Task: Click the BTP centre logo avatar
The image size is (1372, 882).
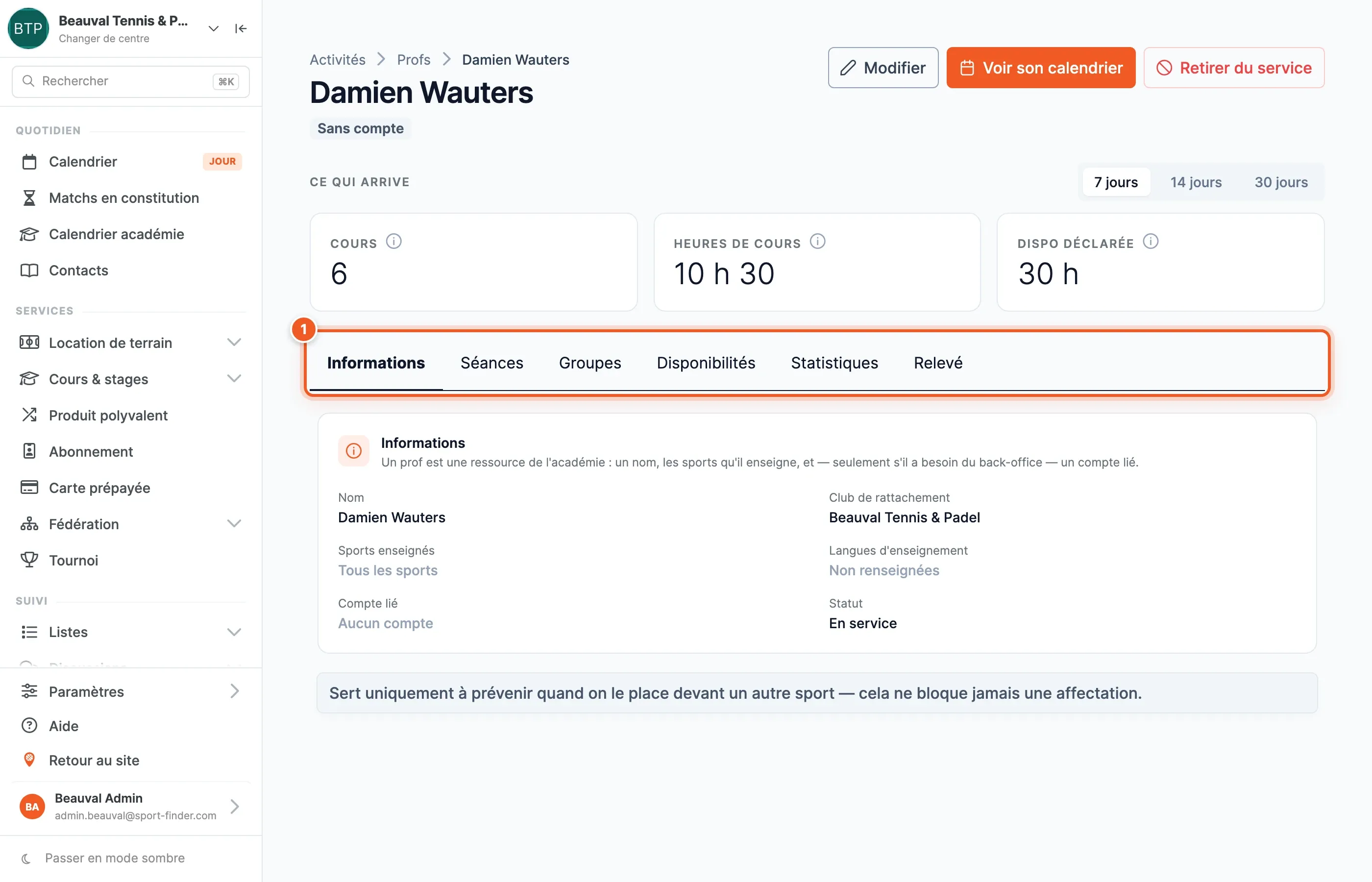Action: click(28, 28)
